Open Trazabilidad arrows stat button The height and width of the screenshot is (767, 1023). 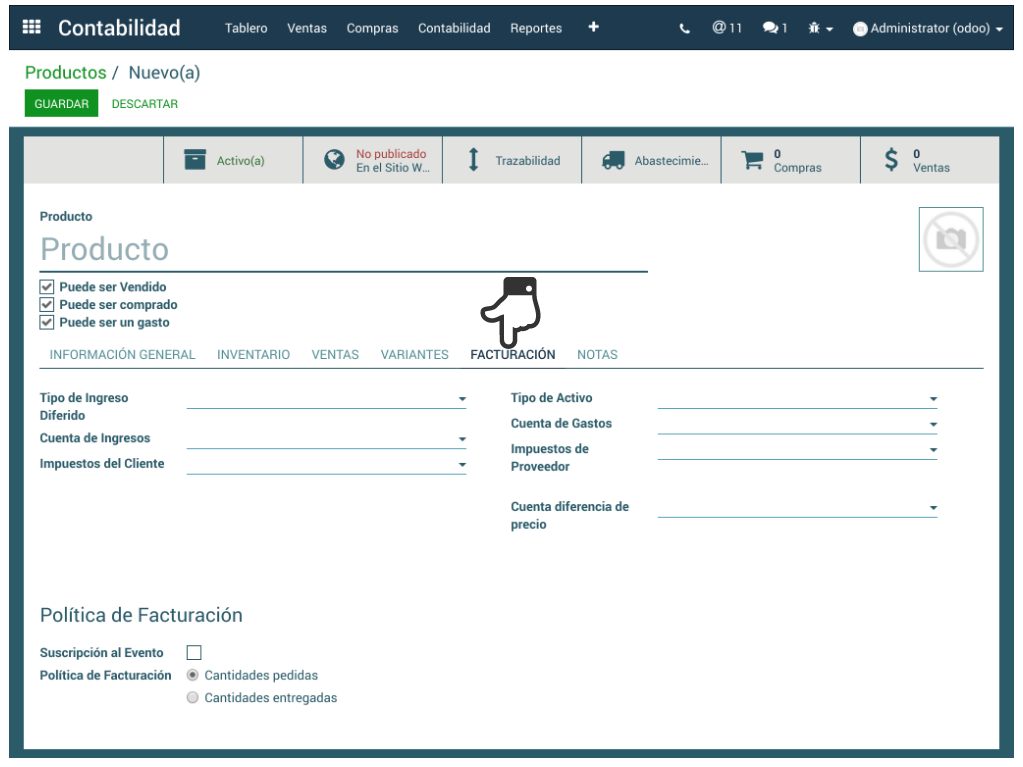(x=511, y=160)
